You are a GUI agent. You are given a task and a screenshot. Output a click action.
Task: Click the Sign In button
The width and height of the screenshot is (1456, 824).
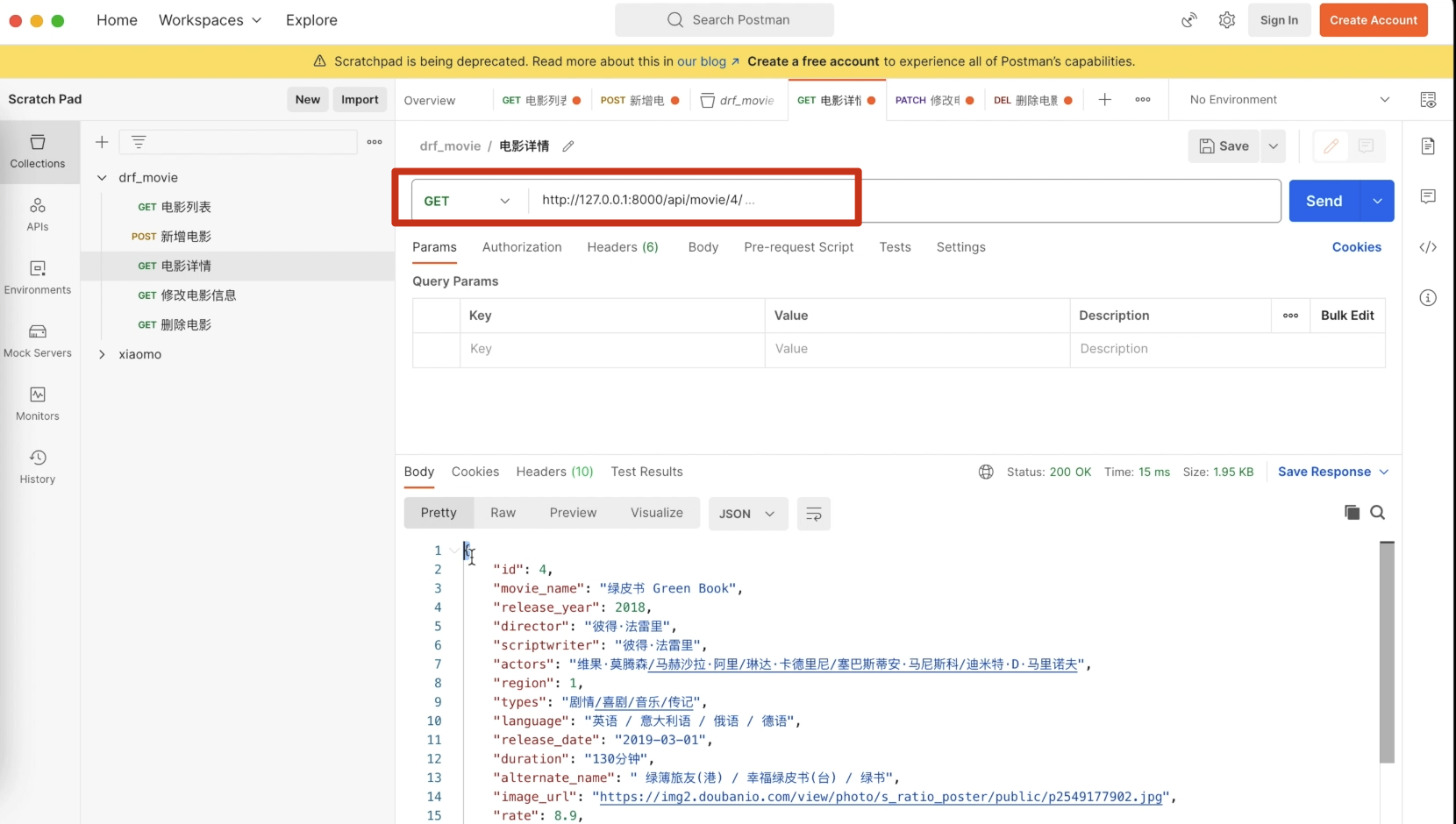pyautogui.click(x=1279, y=20)
